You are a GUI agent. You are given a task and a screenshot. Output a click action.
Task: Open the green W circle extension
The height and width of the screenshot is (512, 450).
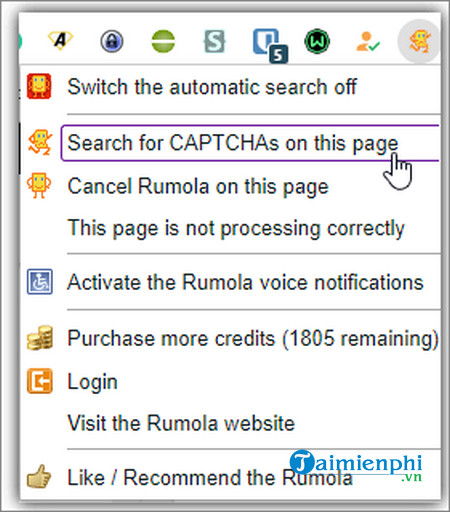[x=317, y=42]
